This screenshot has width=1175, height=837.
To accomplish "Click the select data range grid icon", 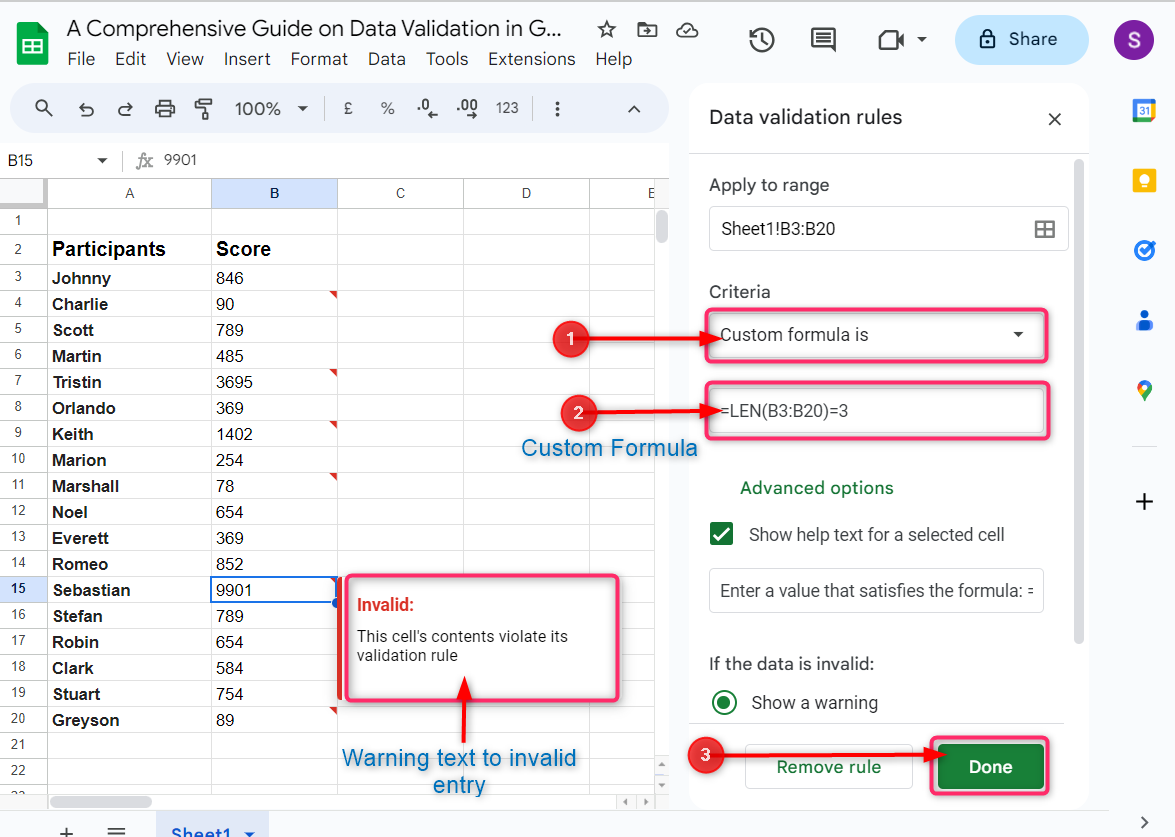I will pyautogui.click(x=1044, y=229).
